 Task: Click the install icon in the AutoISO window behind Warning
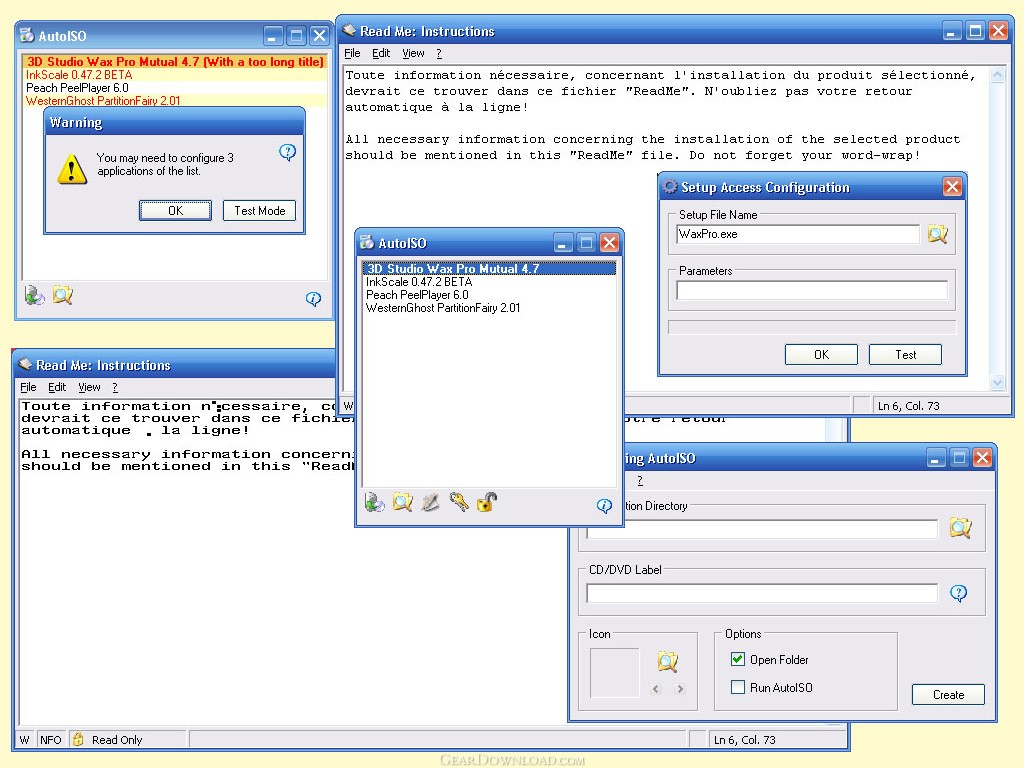[35, 296]
